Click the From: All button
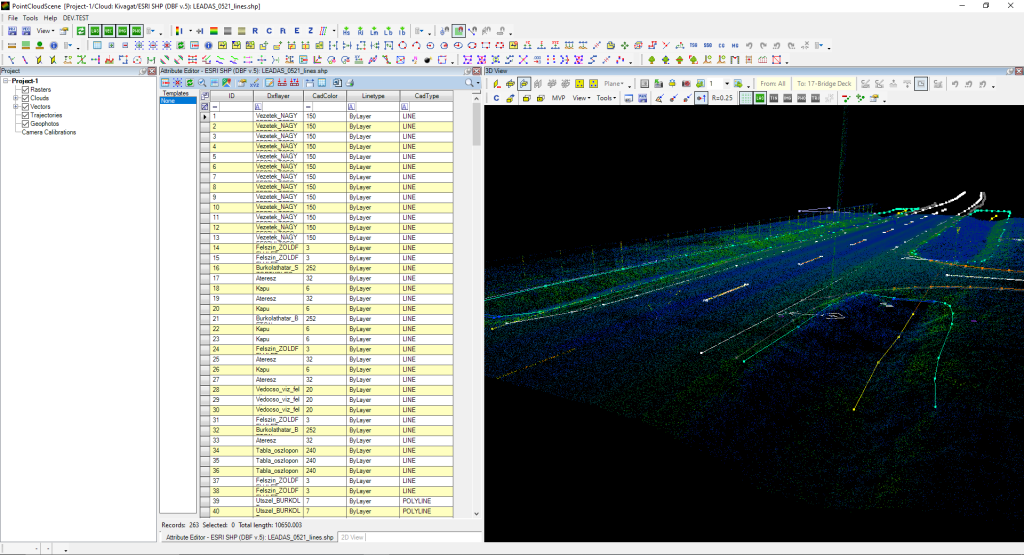Screen dimensions: 1024x555 (773, 84)
